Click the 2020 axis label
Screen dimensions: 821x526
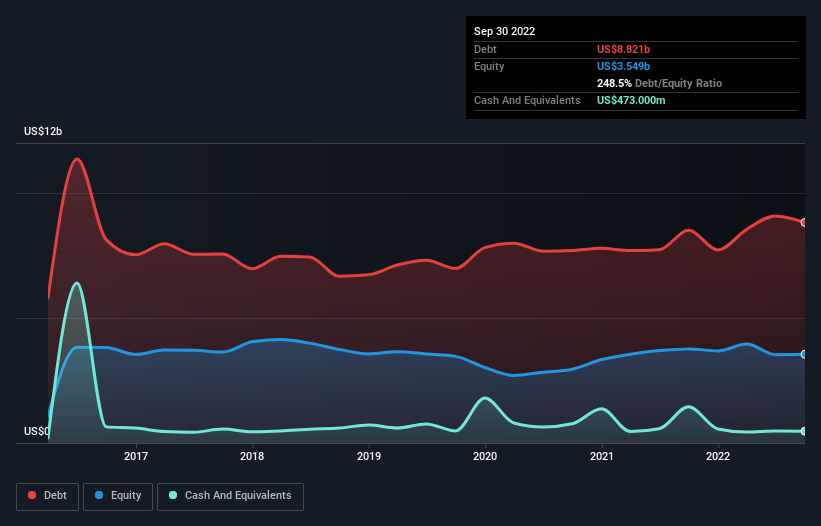click(485, 456)
